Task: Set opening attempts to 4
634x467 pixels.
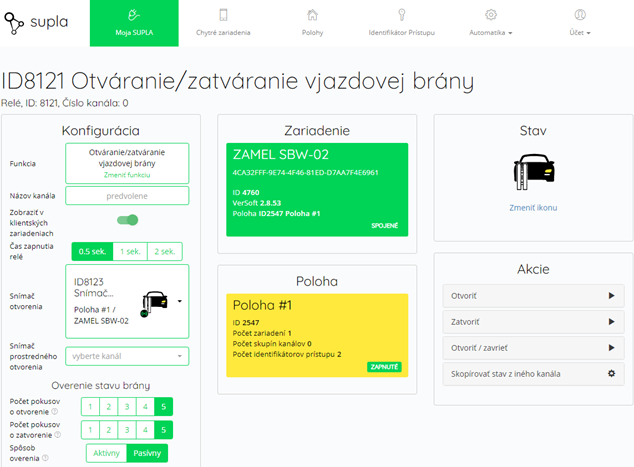Action: (x=145, y=407)
